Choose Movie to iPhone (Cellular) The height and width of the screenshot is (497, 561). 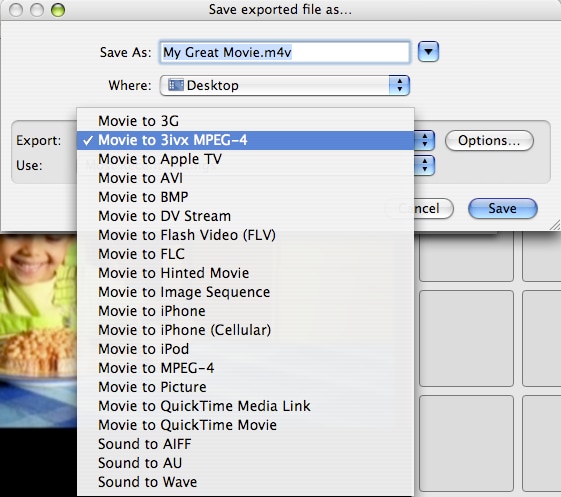click(245, 330)
